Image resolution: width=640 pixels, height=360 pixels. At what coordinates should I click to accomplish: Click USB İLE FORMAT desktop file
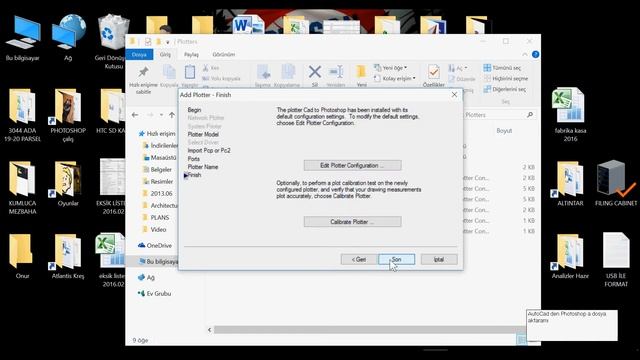click(616, 260)
